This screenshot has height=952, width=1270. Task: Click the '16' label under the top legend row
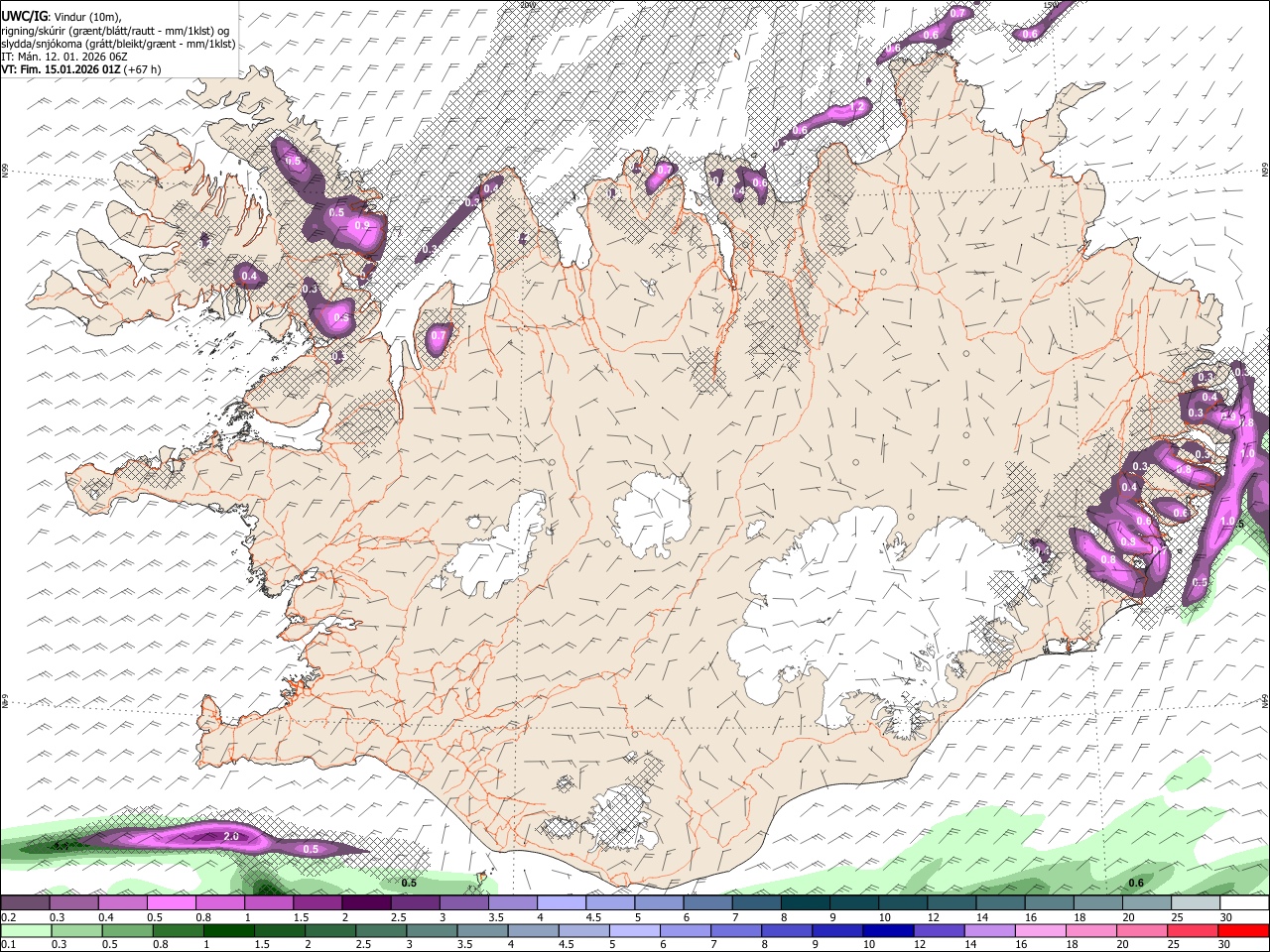tap(1031, 917)
